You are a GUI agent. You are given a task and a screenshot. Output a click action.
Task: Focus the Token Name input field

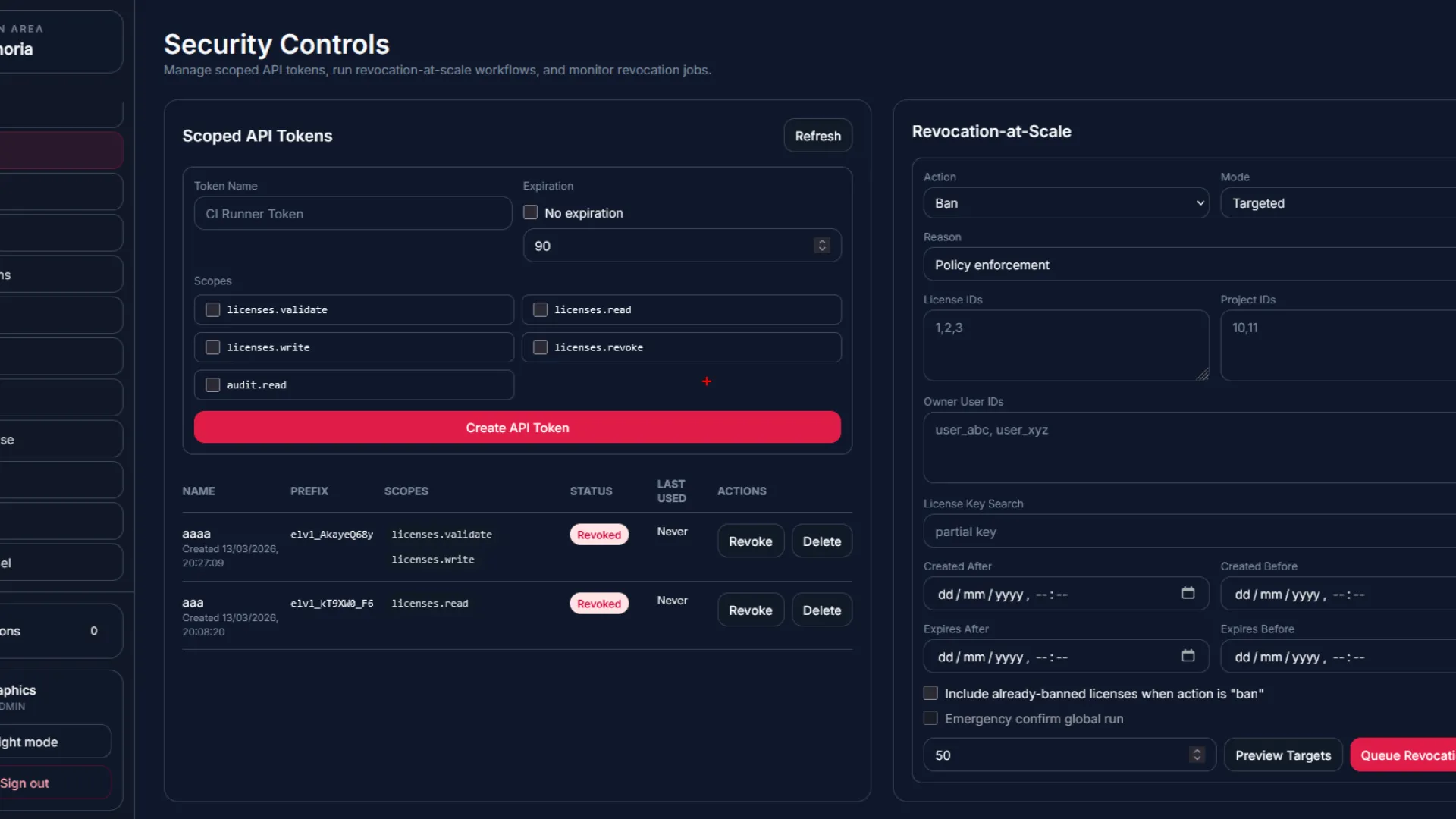[353, 214]
